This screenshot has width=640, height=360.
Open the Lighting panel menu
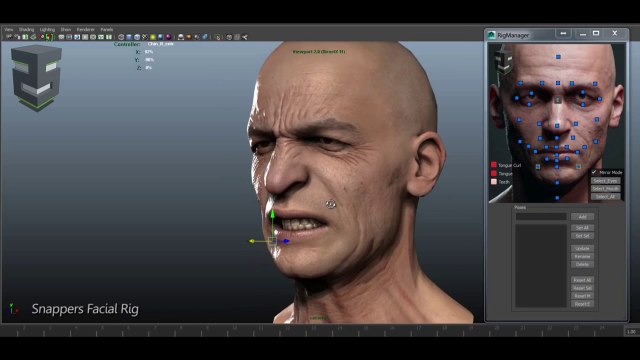[x=47, y=29]
